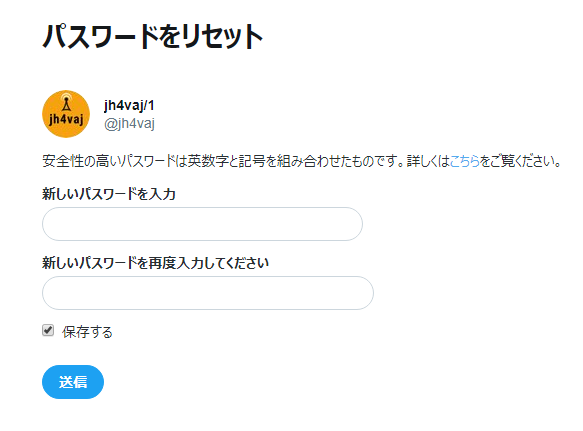The width and height of the screenshot is (583, 431).
Task: Click the orange jh4vaj profile avatar
Action: coord(66,114)
